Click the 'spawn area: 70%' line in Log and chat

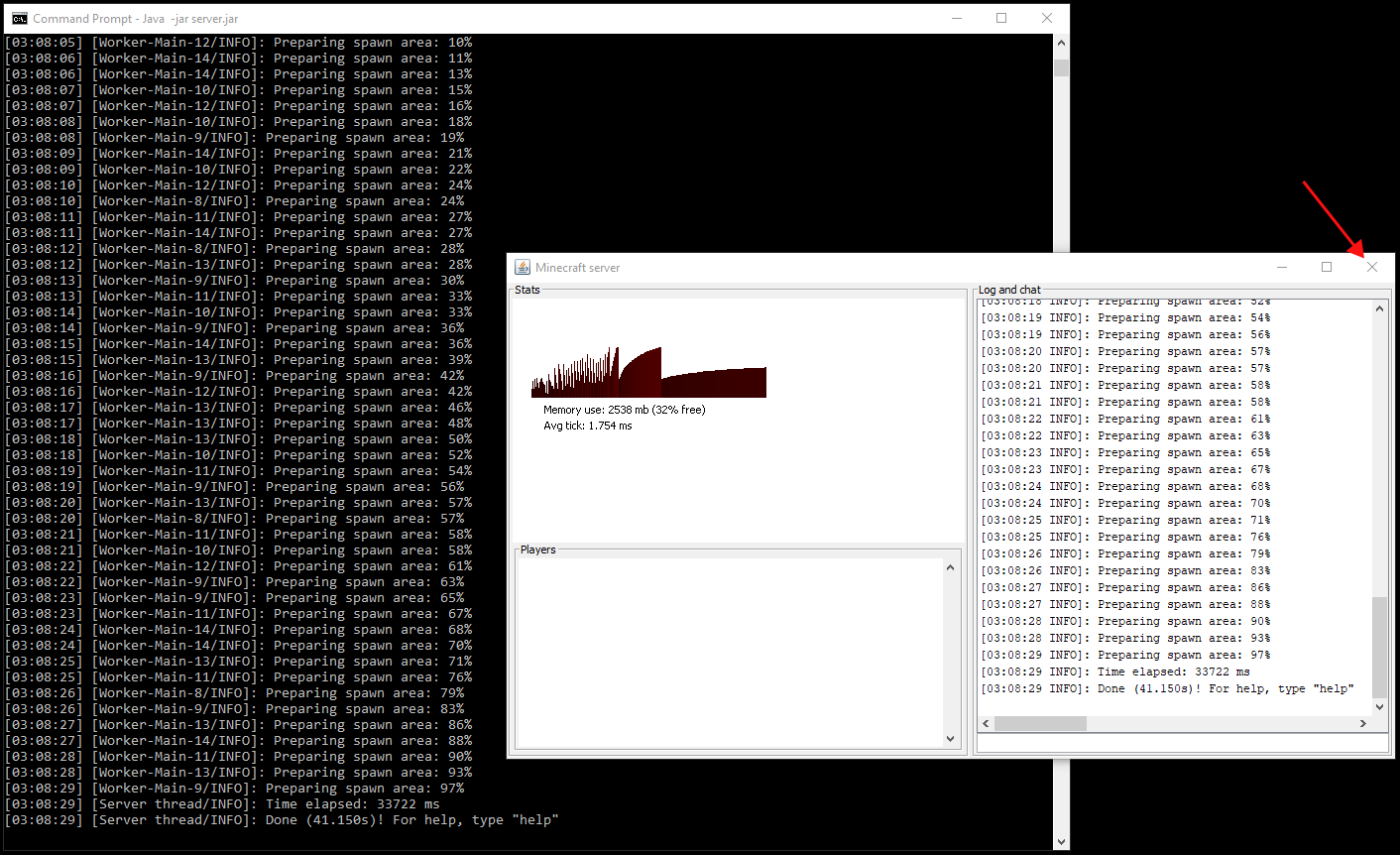point(1125,503)
